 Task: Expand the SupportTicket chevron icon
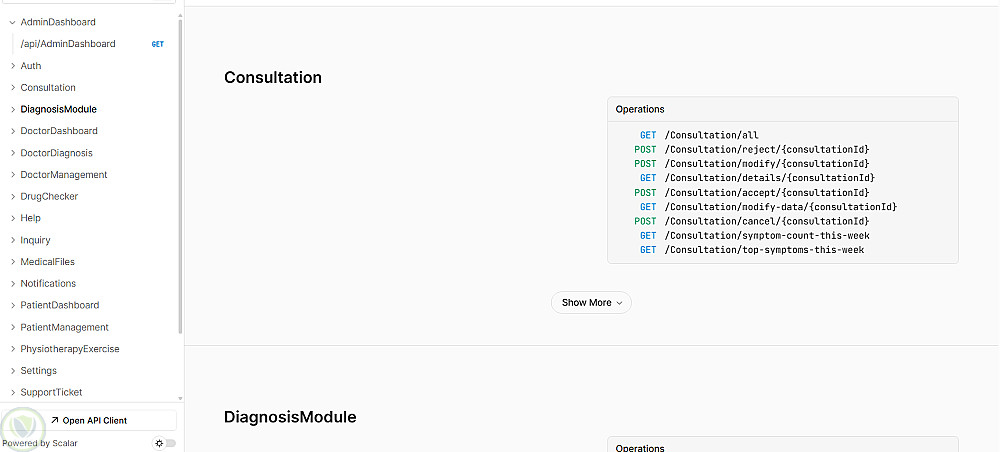(x=13, y=393)
